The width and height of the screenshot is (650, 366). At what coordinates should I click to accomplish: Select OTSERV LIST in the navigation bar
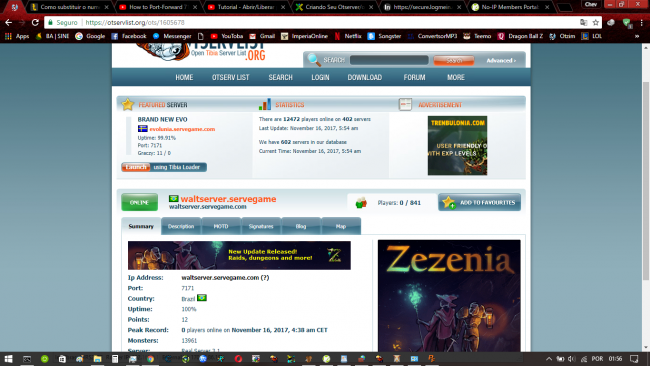click(x=230, y=78)
